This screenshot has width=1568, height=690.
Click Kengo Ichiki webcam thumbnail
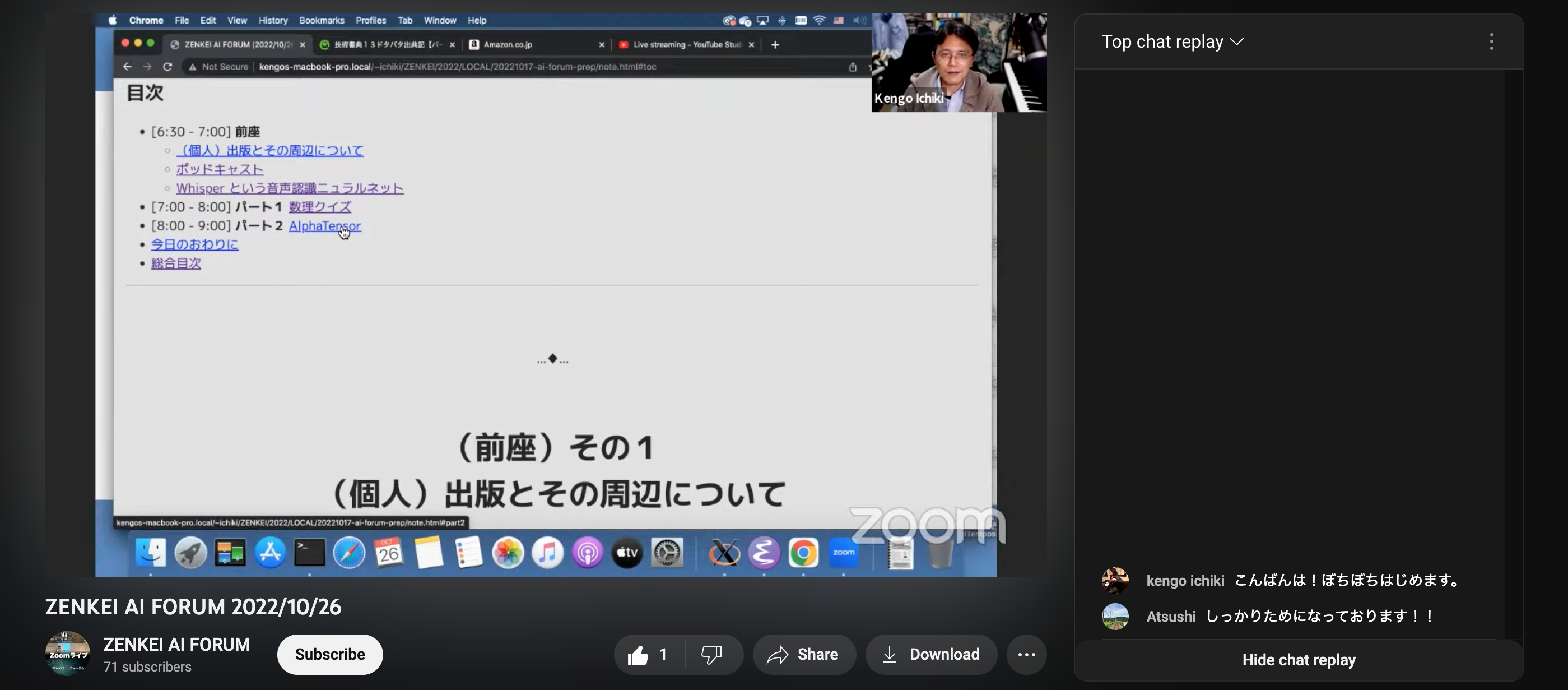(x=959, y=63)
